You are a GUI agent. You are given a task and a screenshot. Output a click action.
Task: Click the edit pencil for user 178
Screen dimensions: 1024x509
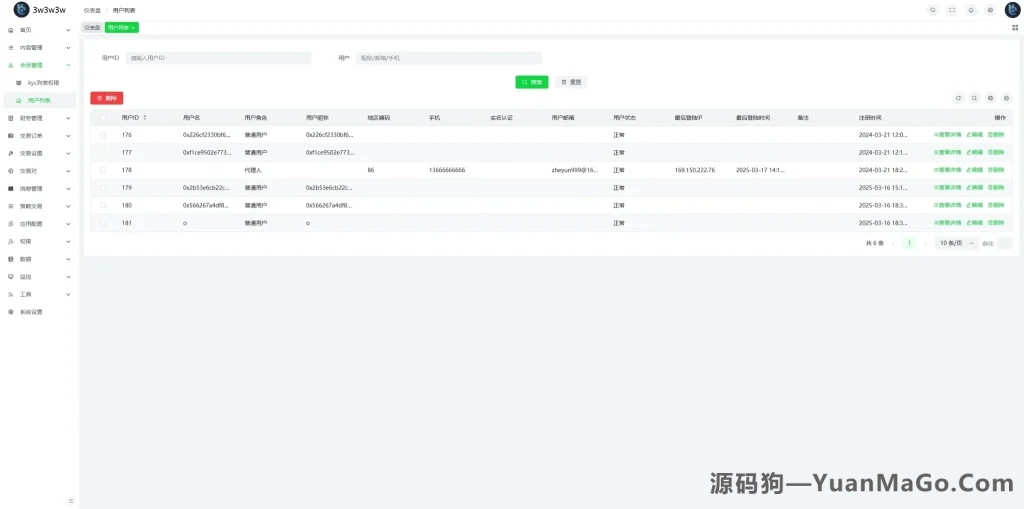(x=974, y=170)
